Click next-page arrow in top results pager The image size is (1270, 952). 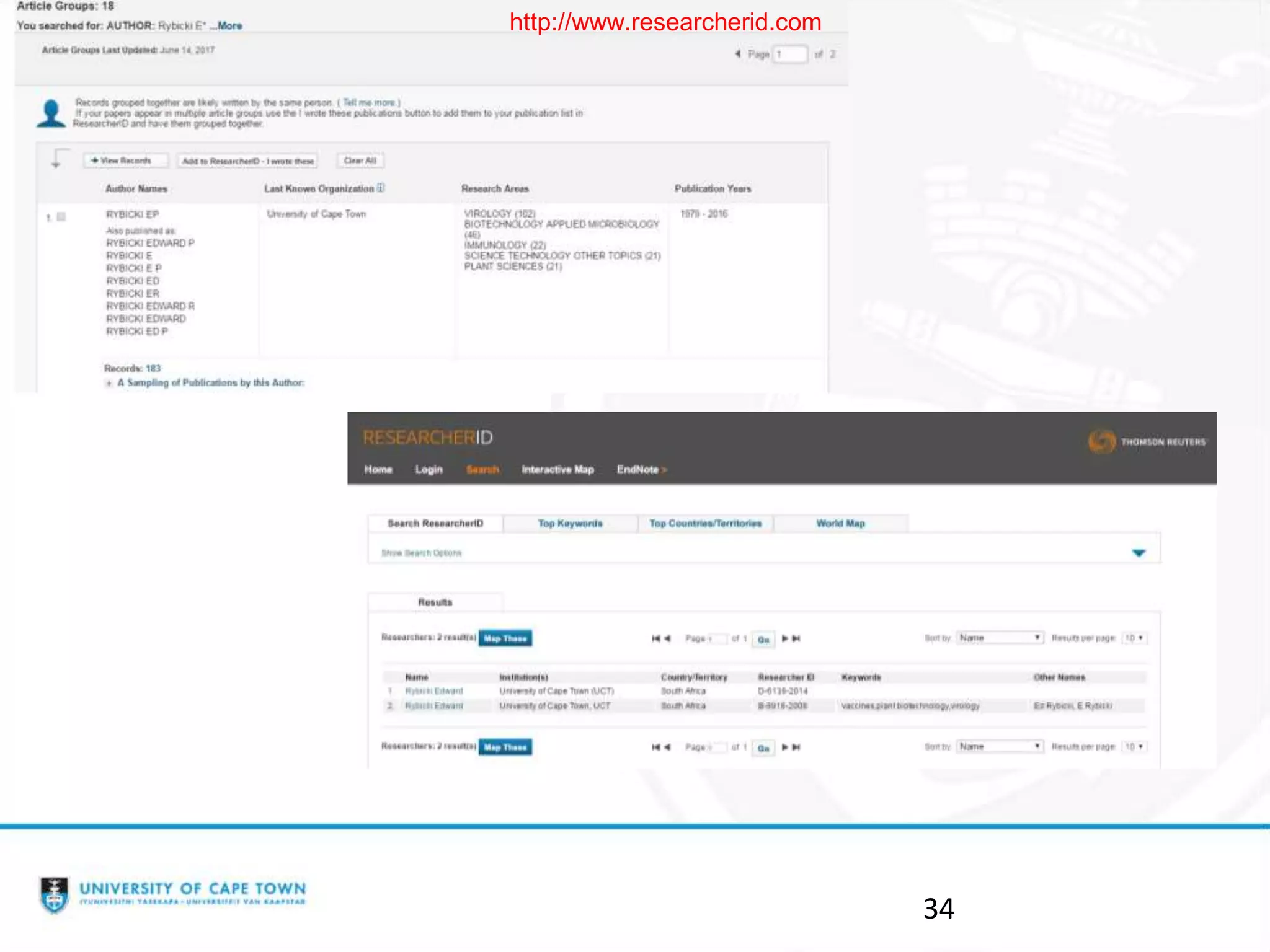pos(785,638)
